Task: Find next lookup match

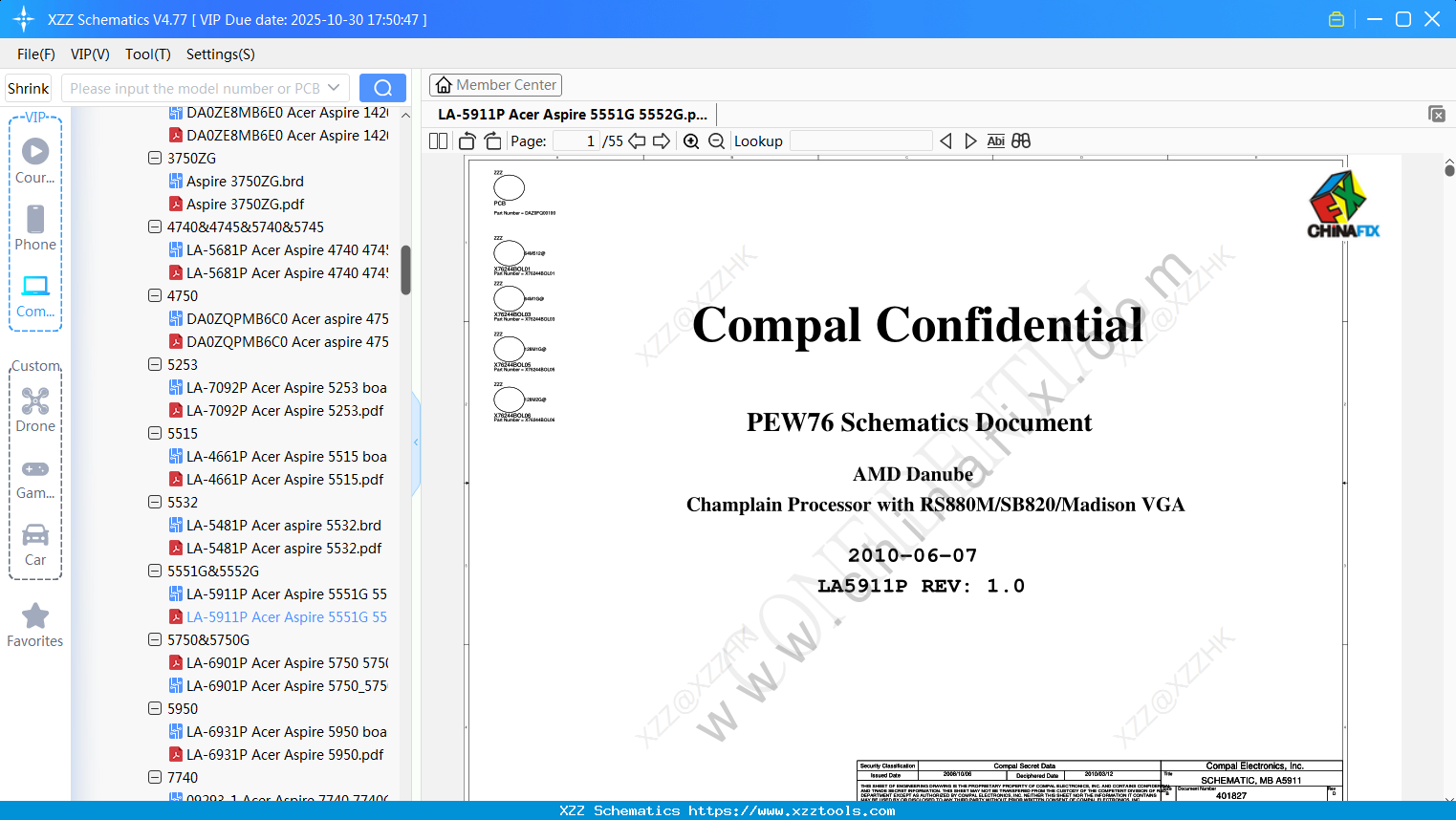Action: pos(970,141)
